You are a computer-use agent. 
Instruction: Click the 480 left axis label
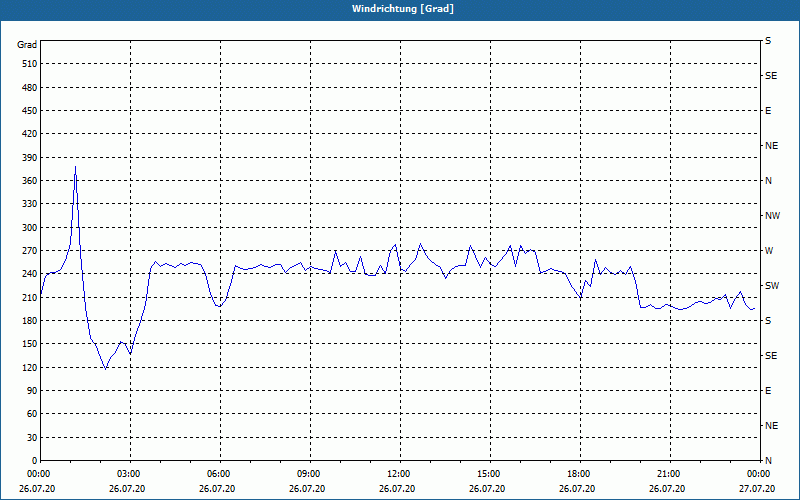pyautogui.click(x=29, y=88)
